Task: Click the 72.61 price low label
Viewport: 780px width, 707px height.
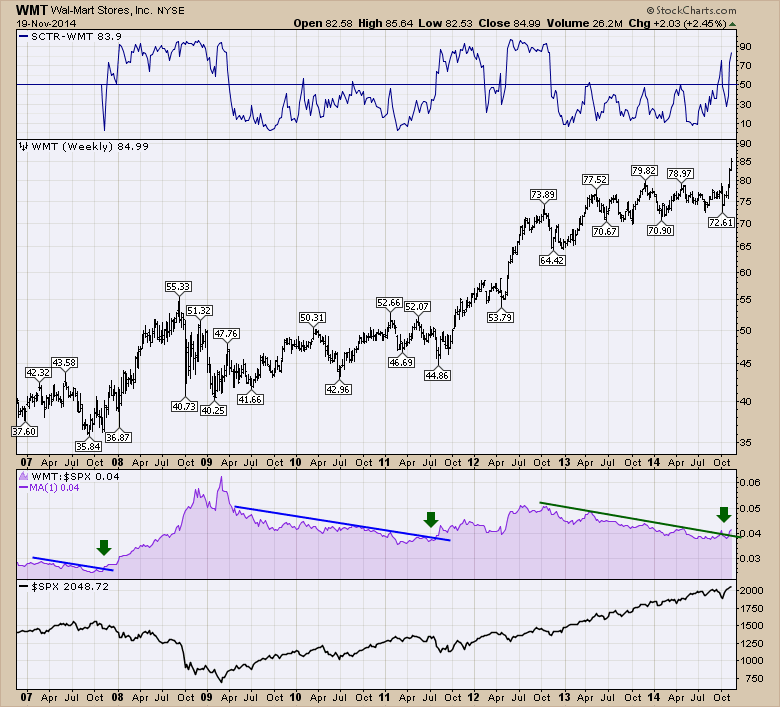Action: pyautogui.click(x=721, y=222)
